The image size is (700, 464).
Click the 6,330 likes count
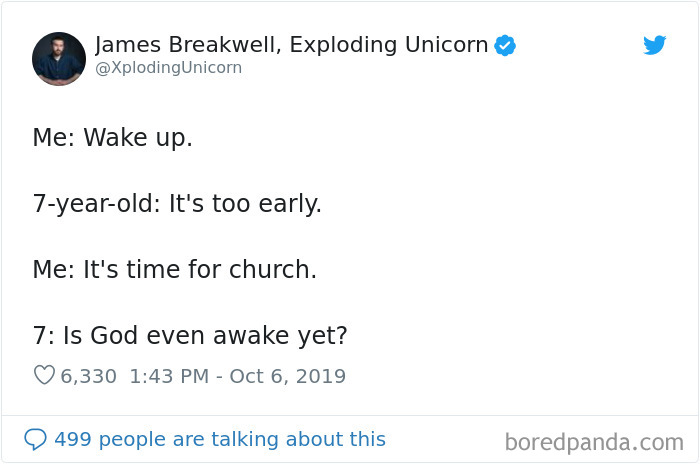pos(88,376)
